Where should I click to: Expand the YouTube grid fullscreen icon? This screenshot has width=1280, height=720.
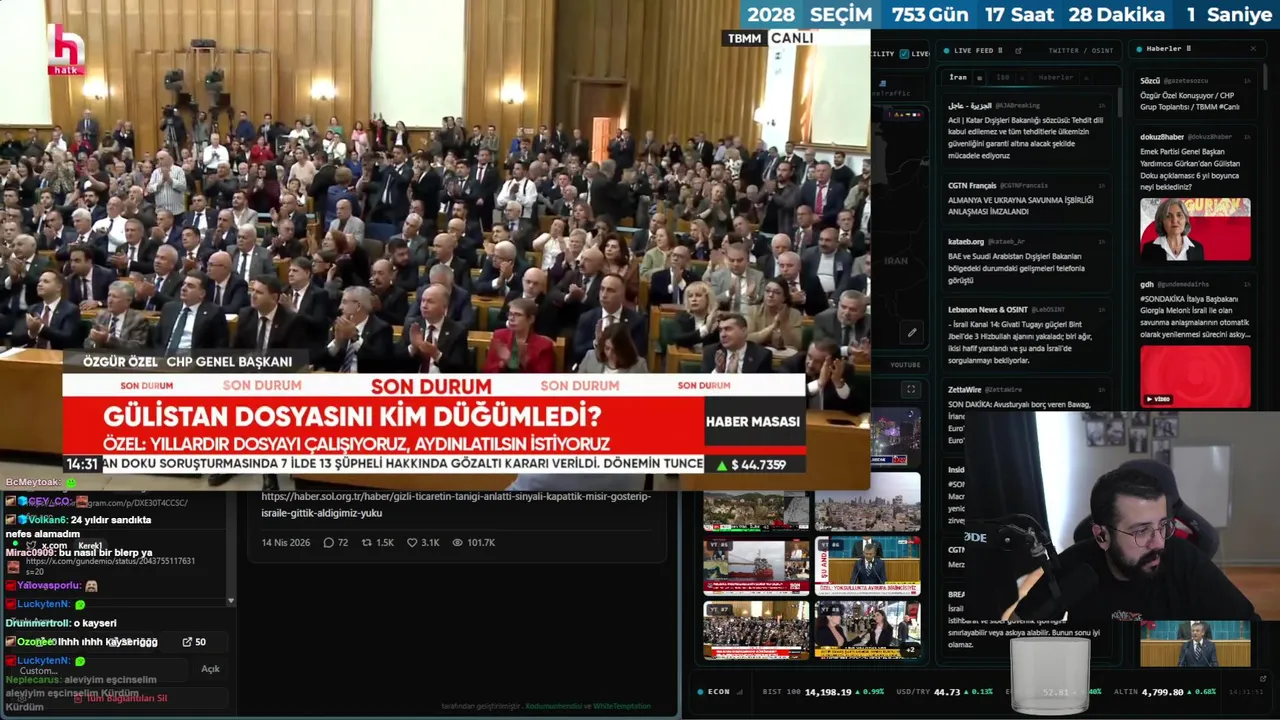tap(910, 389)
